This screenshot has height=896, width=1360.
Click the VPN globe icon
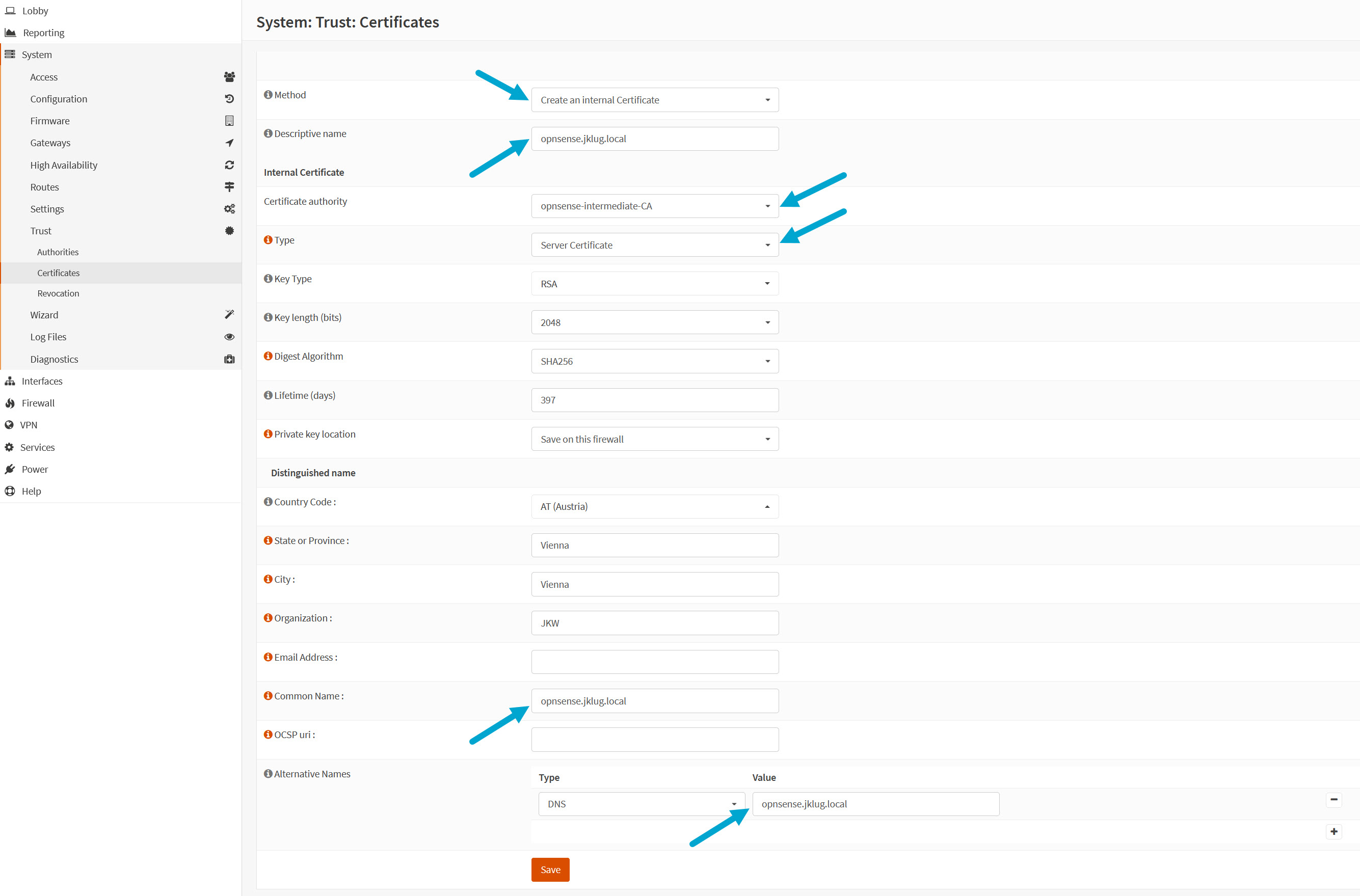coord(9,425)
